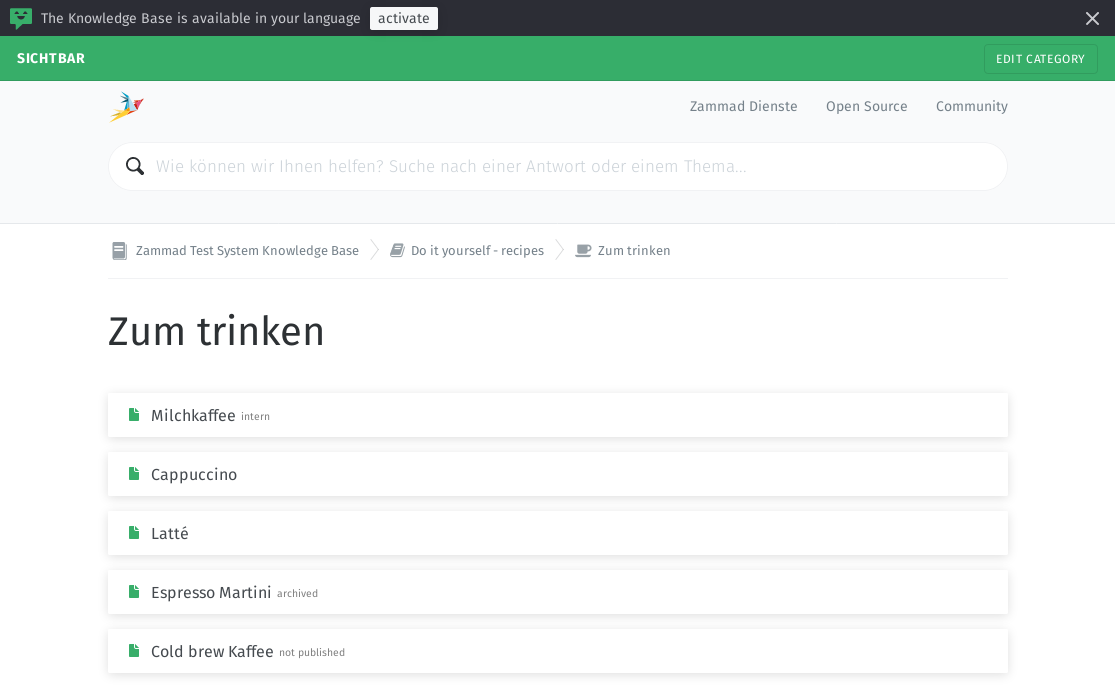
Task: Open the Edit Category button
Action: 1040,59
